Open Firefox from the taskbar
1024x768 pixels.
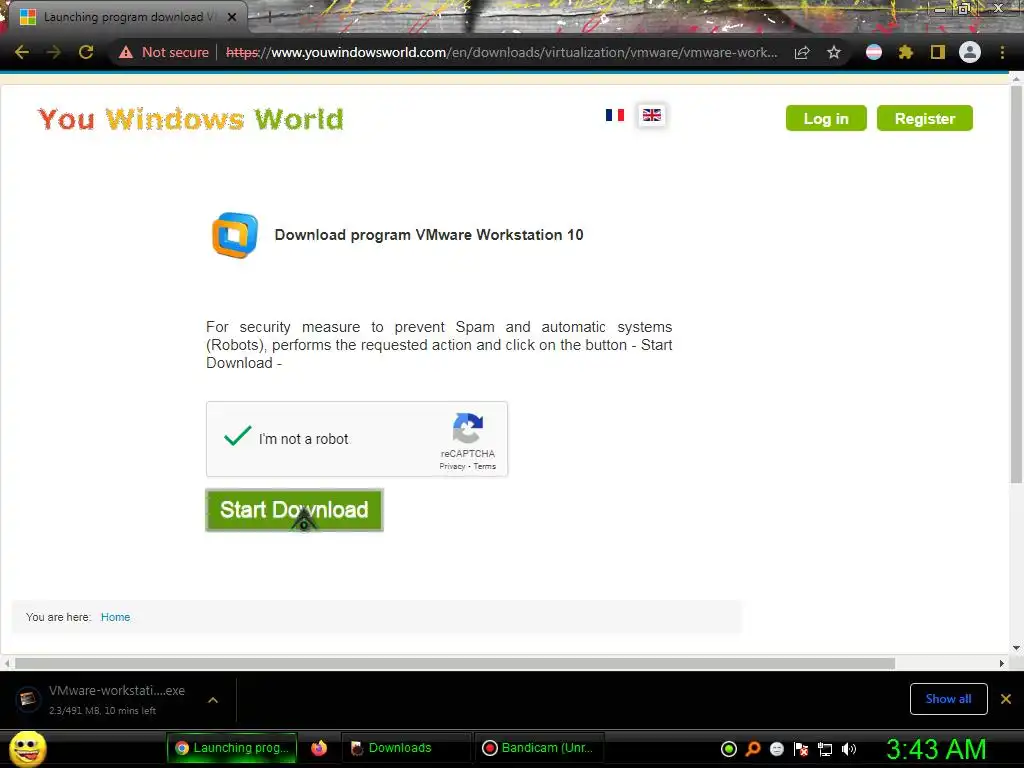point(319,748)
